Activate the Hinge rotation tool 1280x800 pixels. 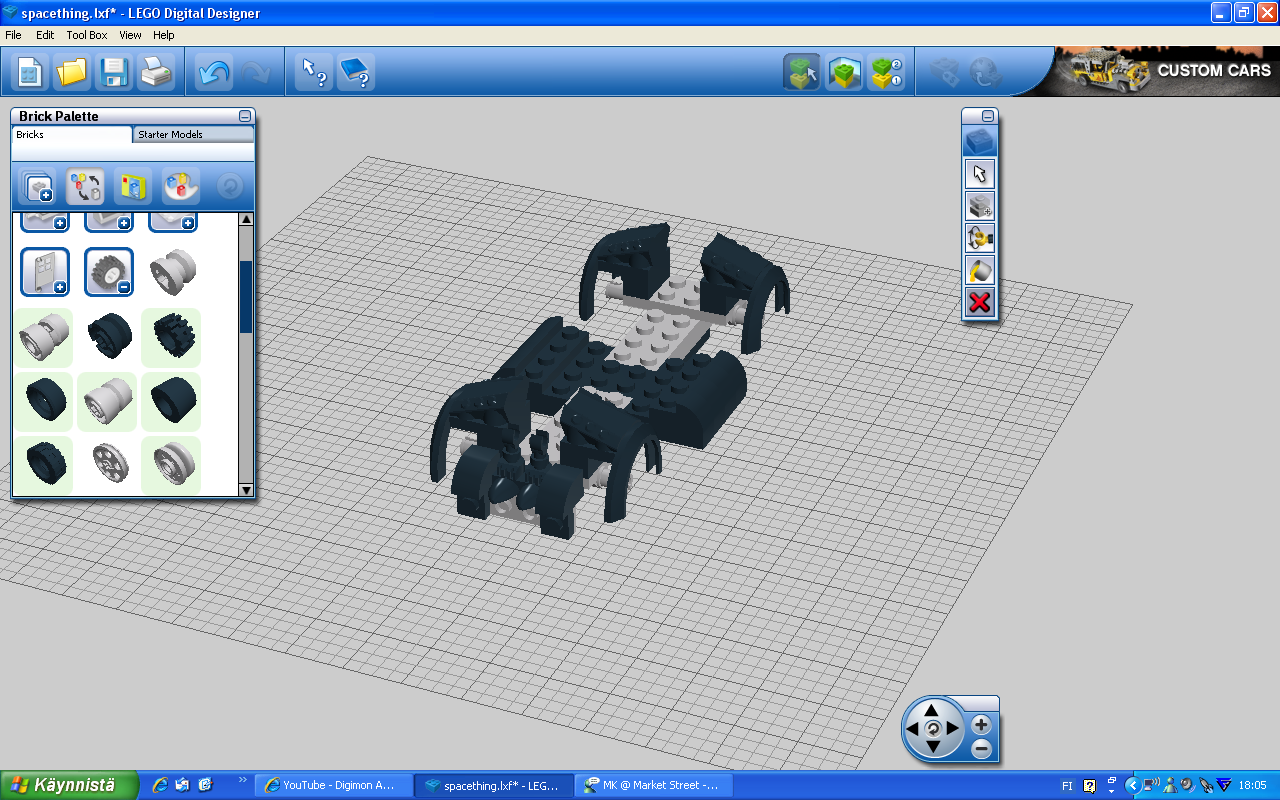(979, 238)
